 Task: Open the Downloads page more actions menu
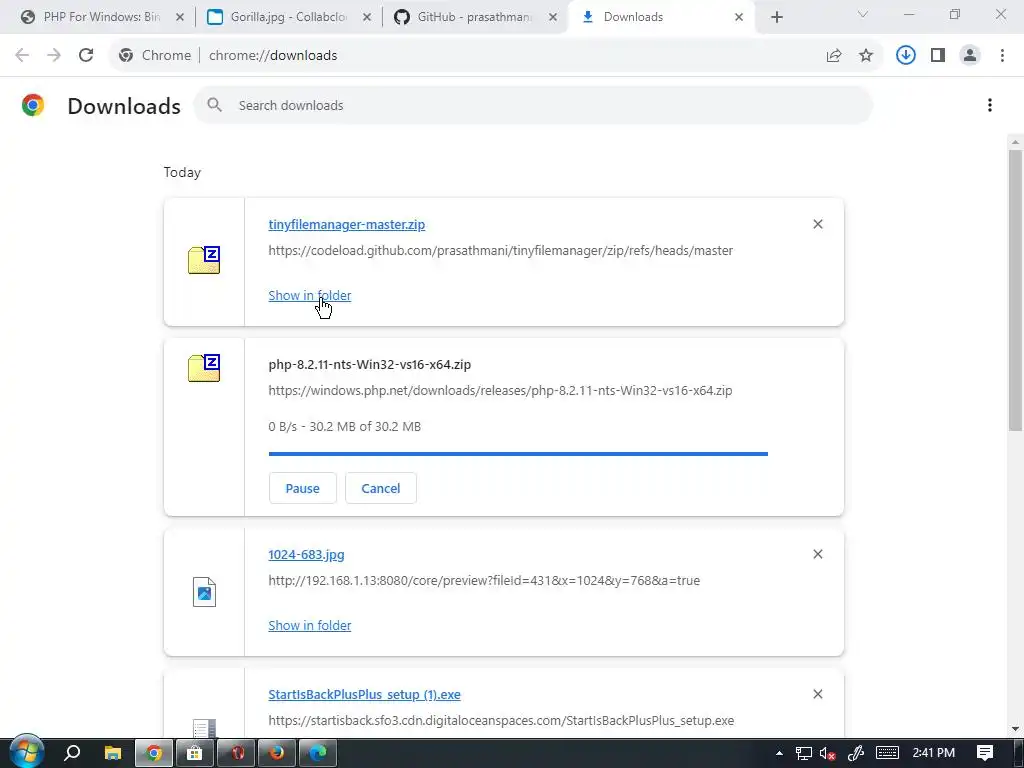(990, 105)
